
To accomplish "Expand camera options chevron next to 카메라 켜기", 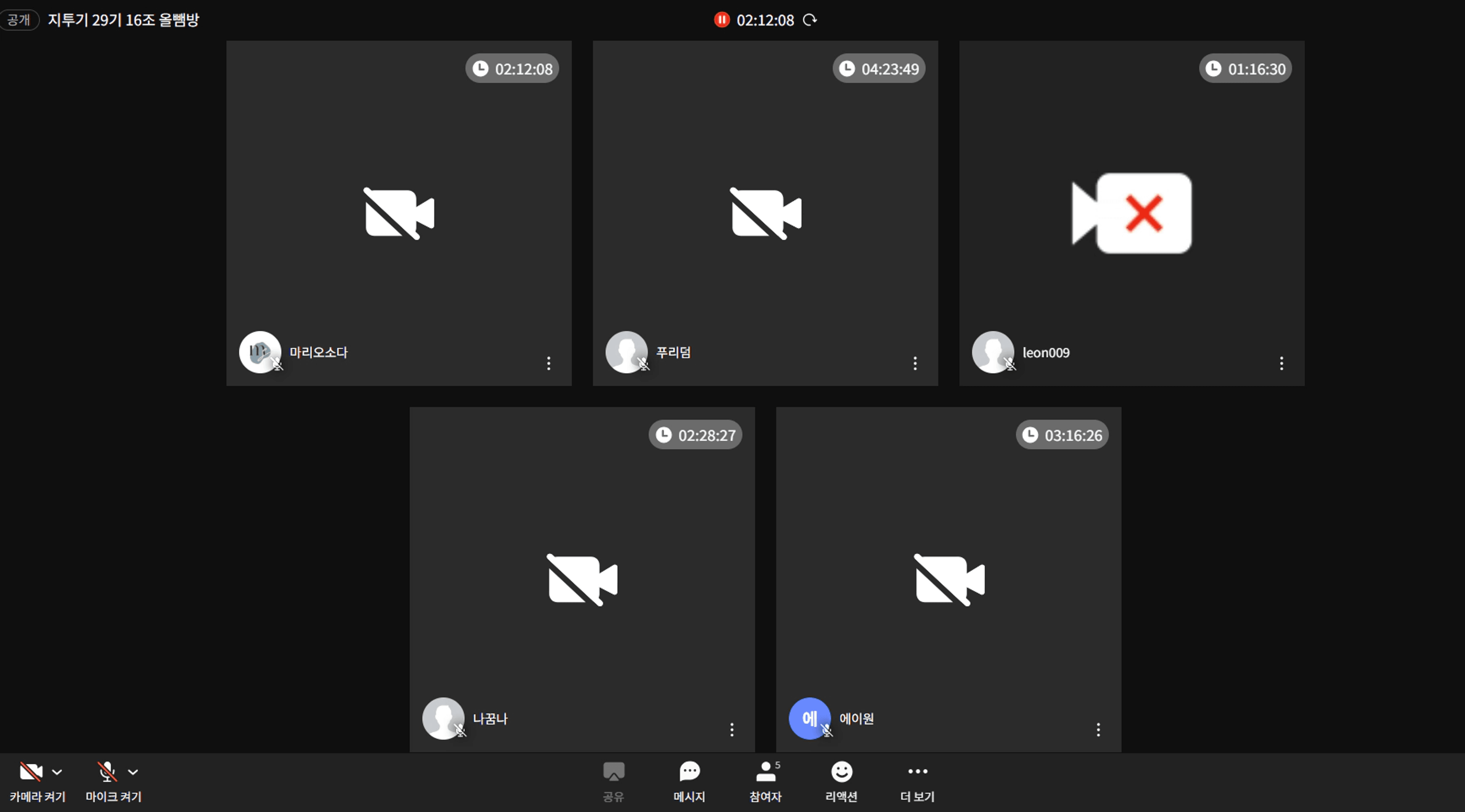I will click(x=57, y=772).
